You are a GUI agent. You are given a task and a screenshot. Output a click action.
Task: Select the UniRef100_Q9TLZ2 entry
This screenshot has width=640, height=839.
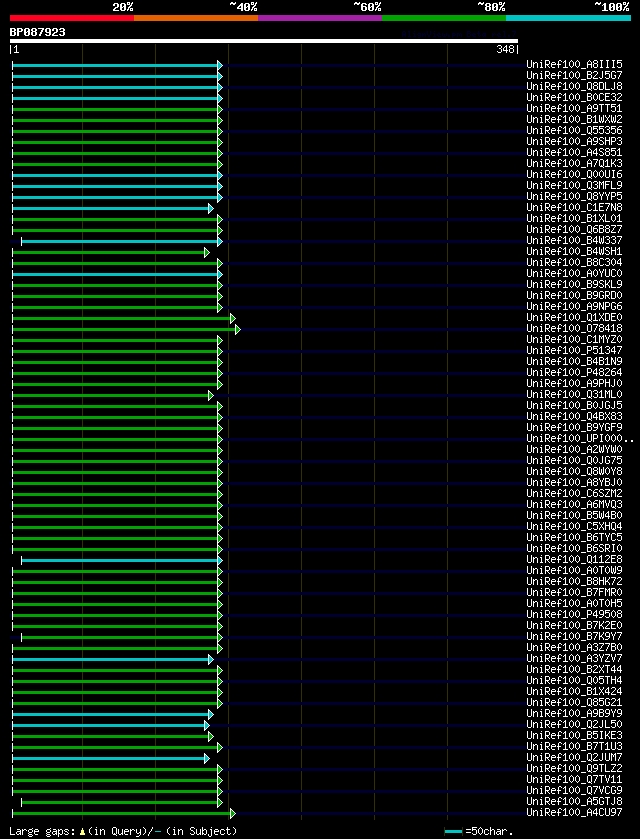574,769
